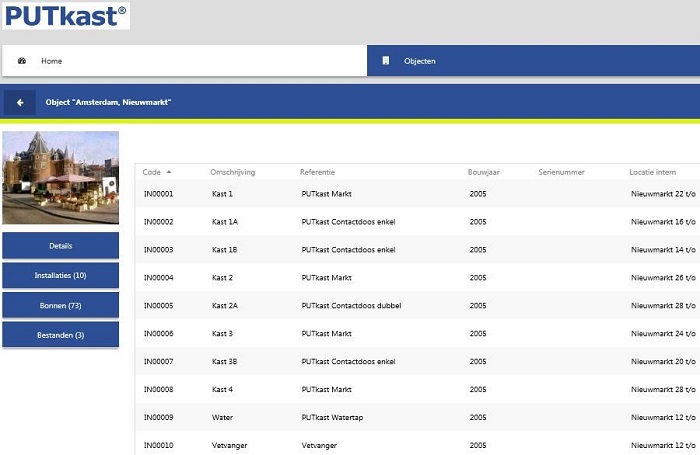This screenshot has width=700, height=455.
Task: Click the PUTkast logo
Action: click(65, 15)
